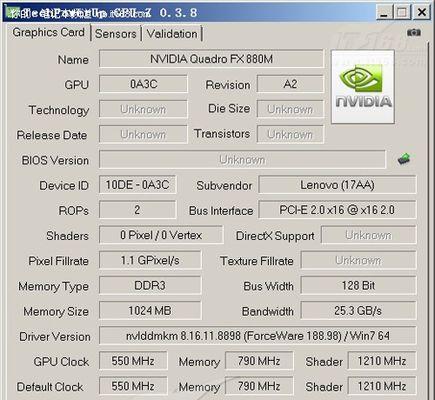
Task: Click the Texture Fillrate Unknown field
Action: tap(358, 260)
